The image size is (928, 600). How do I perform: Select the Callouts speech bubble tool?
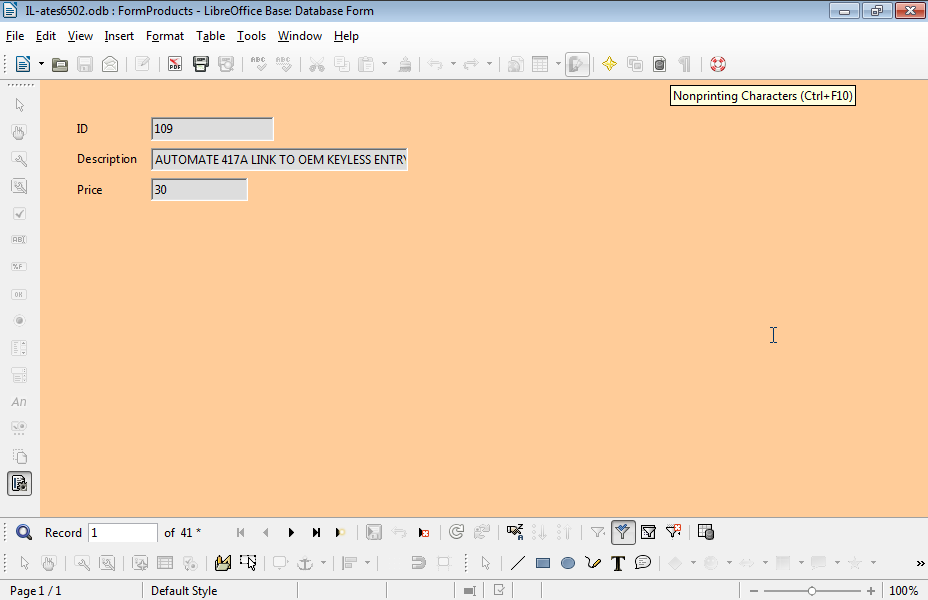coord(643,563)
